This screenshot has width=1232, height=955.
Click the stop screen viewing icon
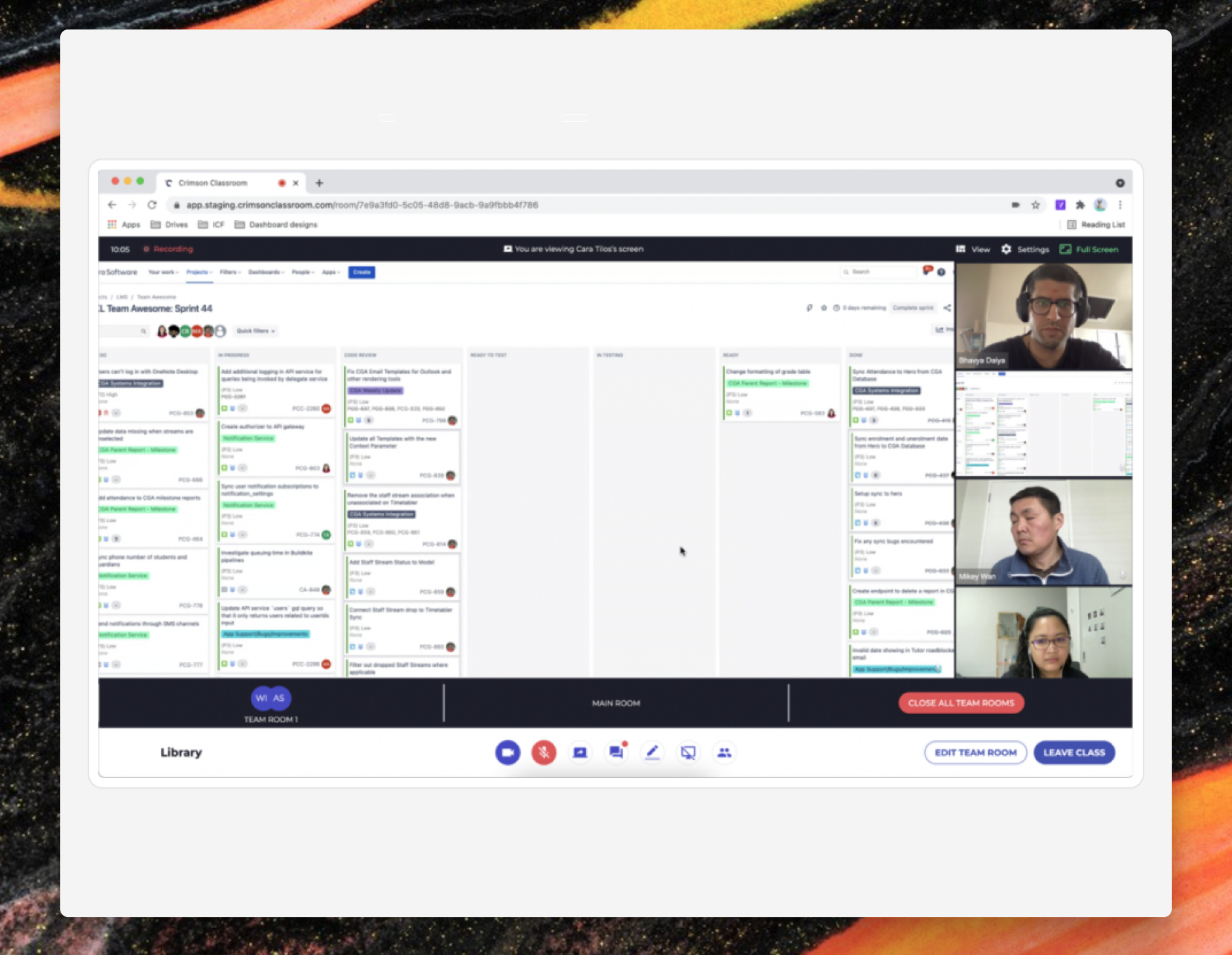pos(688,753)
